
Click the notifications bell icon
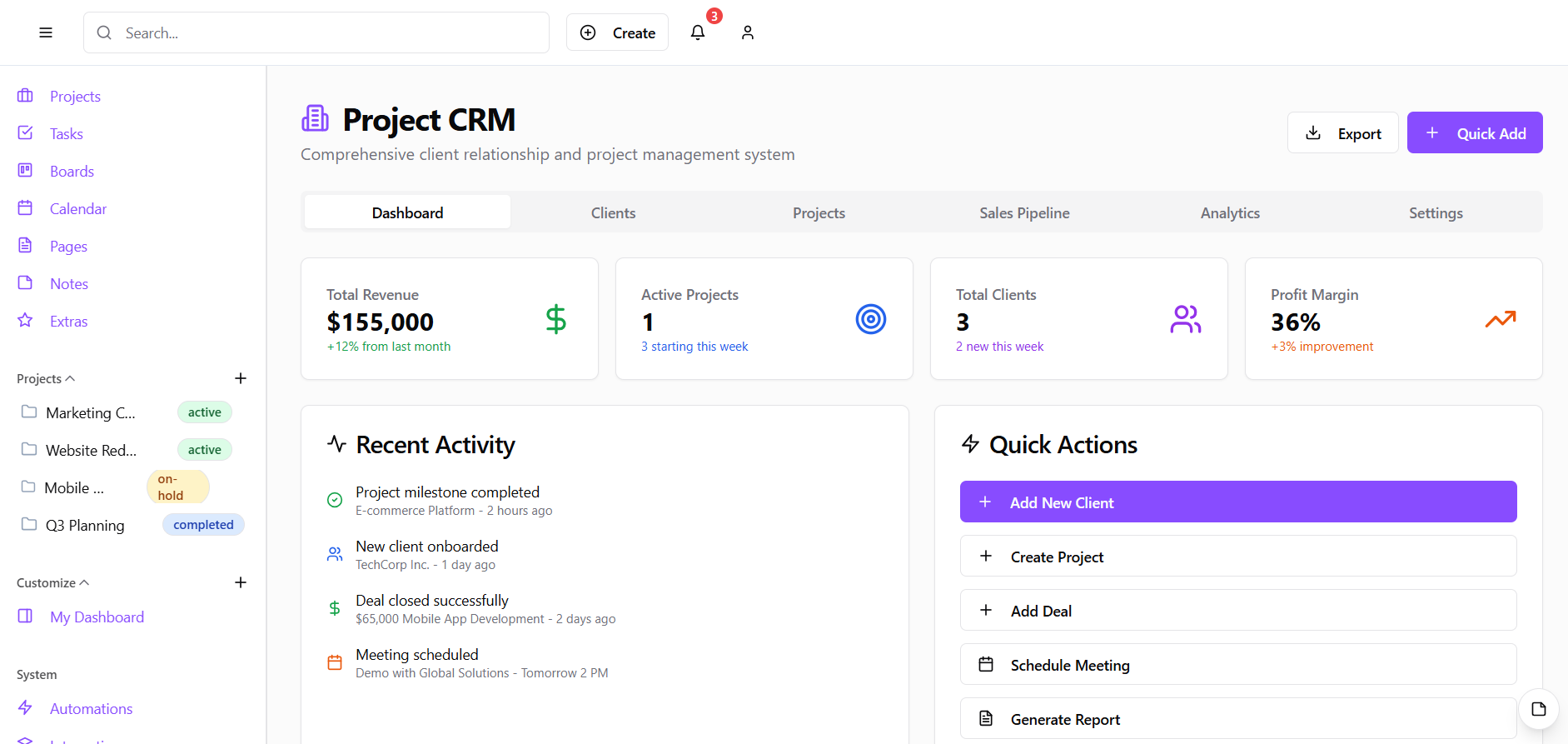[698, 32]
